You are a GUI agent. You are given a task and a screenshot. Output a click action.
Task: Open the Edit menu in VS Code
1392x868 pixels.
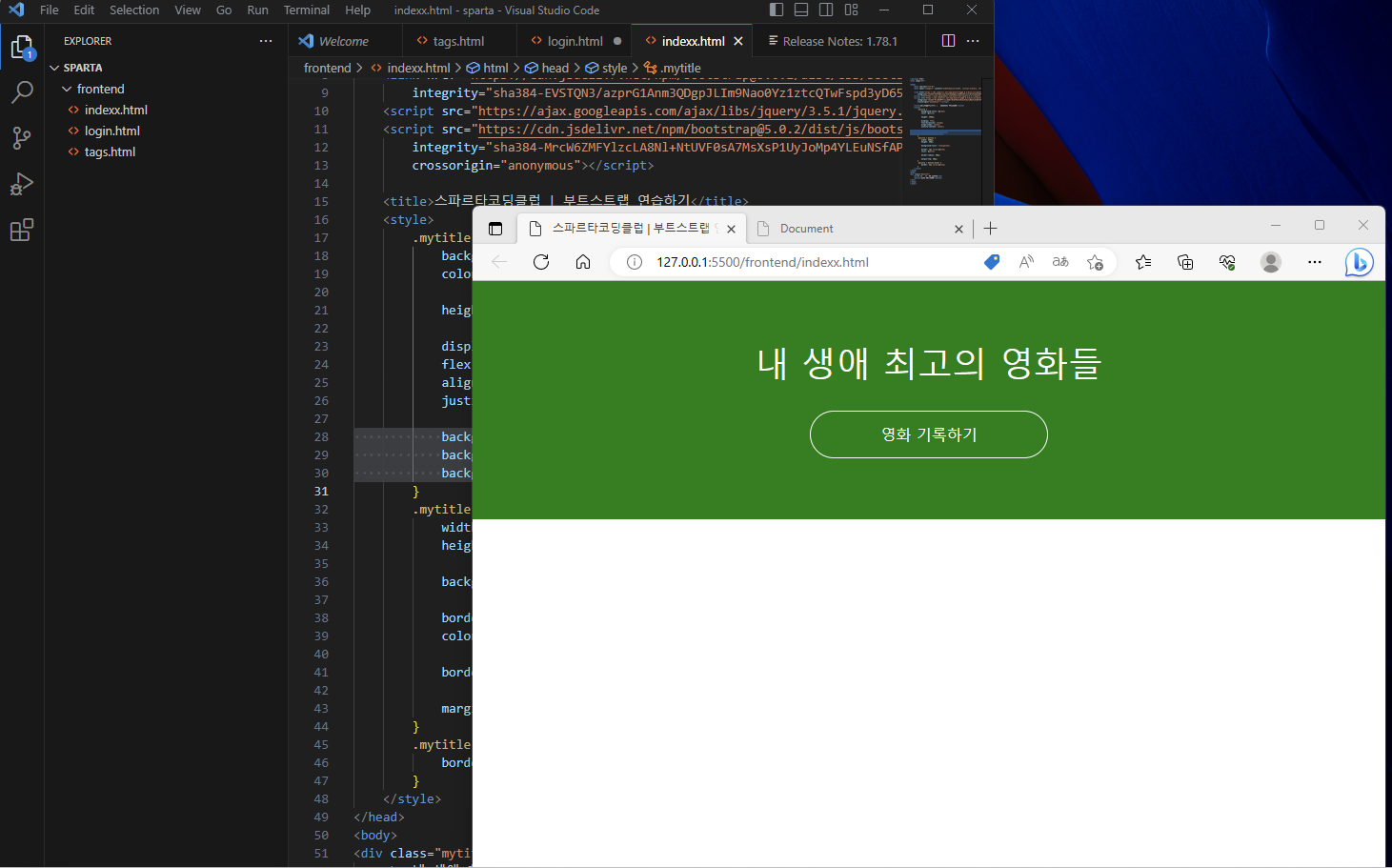(x=84, y=10)
